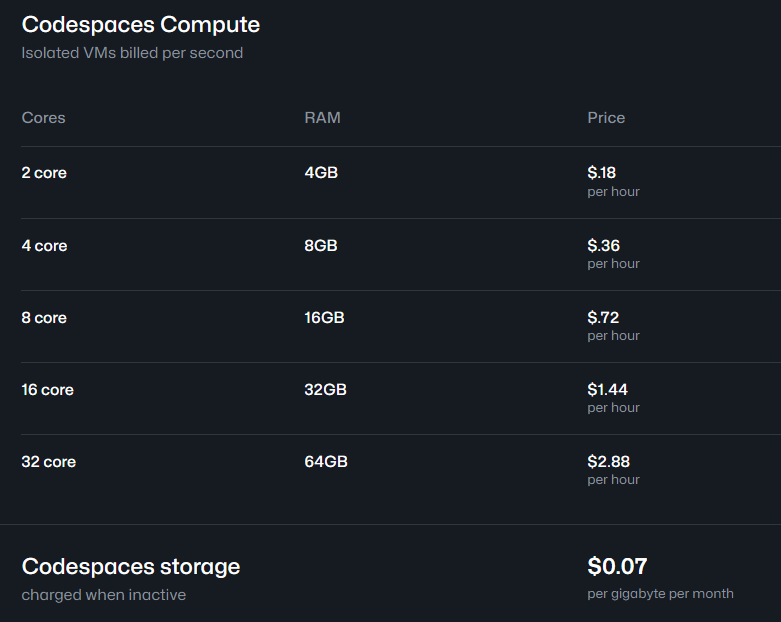This screenshot has height=622, width=781.
Task: Select the 8GB RAM value
Action: click(x=321, y=246)
